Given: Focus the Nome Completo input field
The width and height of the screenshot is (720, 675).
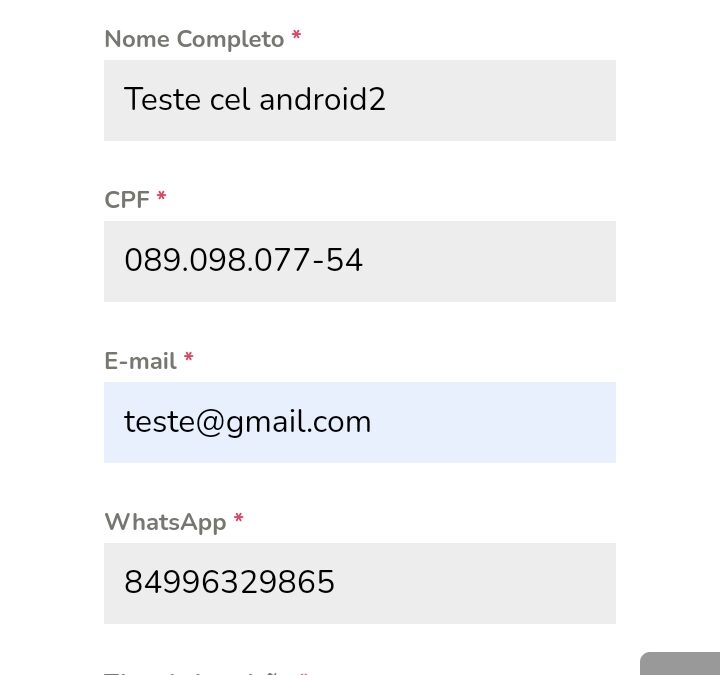Looking at the screenshot, I should click(360, 100).
